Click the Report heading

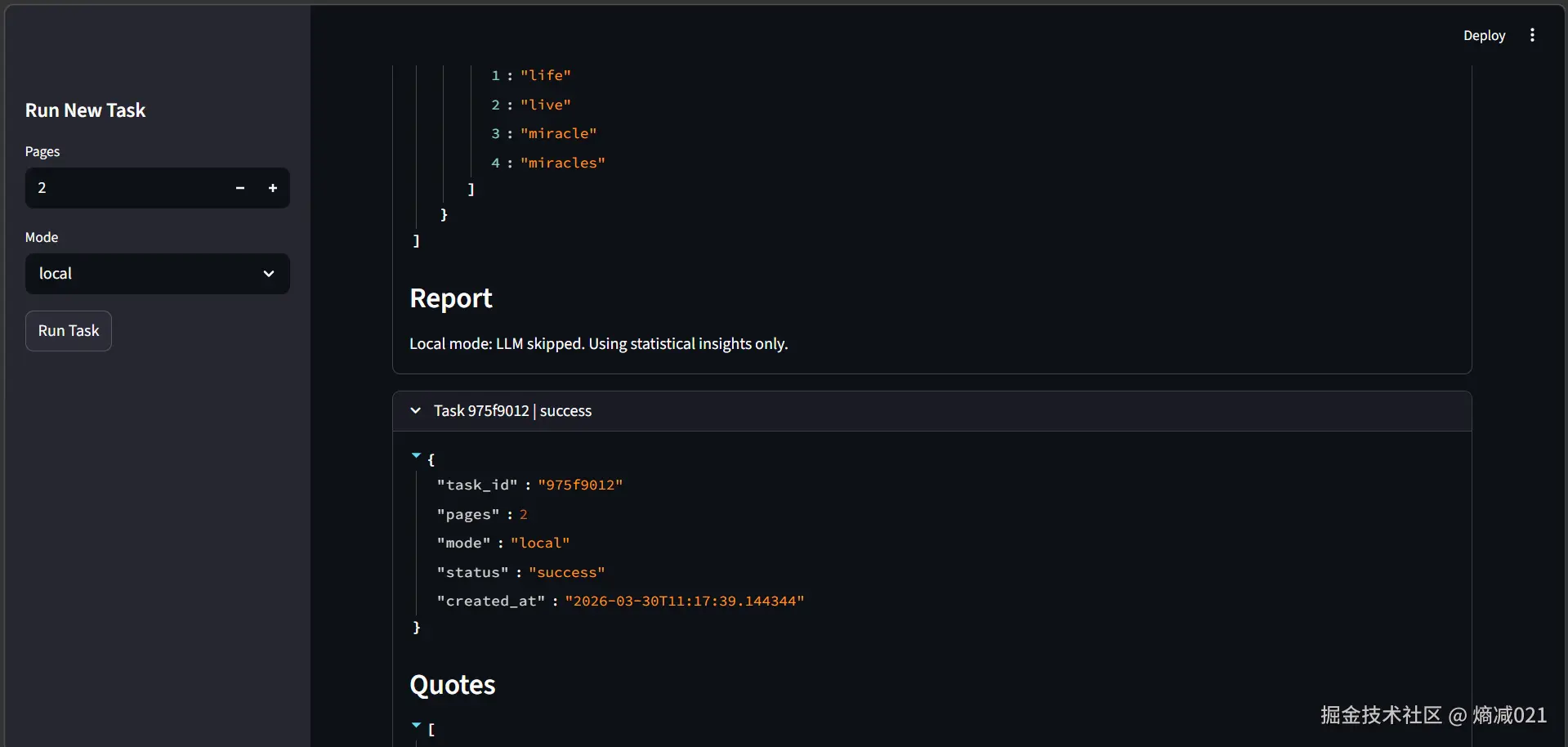pos(451,298)
